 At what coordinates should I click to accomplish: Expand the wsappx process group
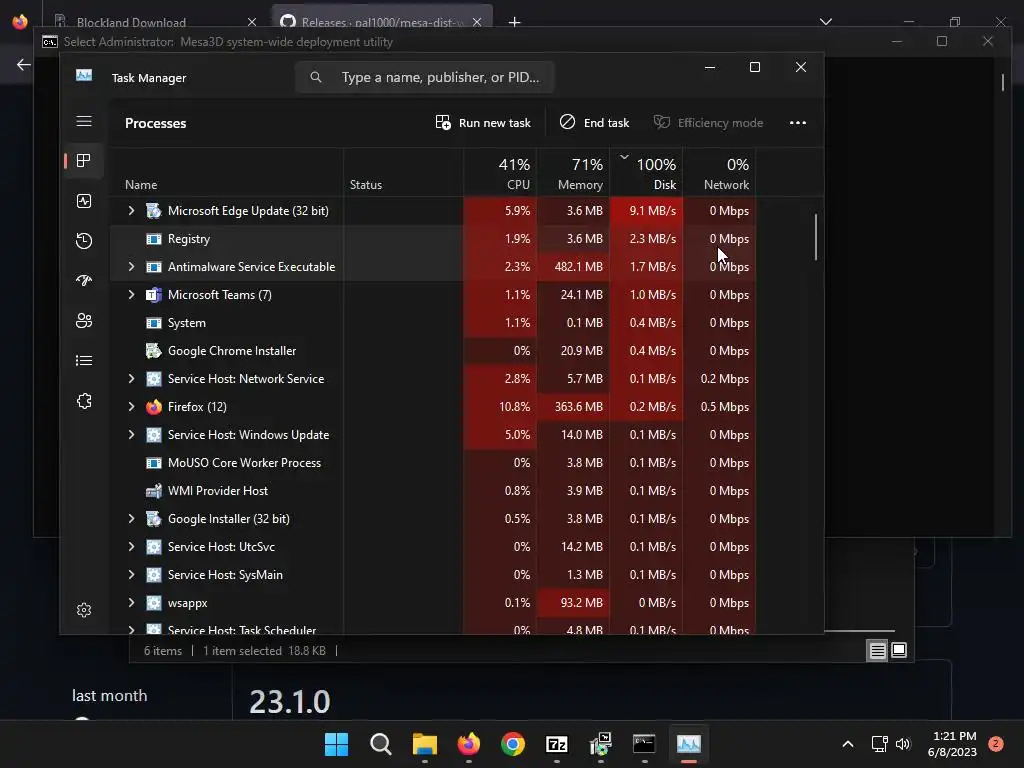point(131,603)
